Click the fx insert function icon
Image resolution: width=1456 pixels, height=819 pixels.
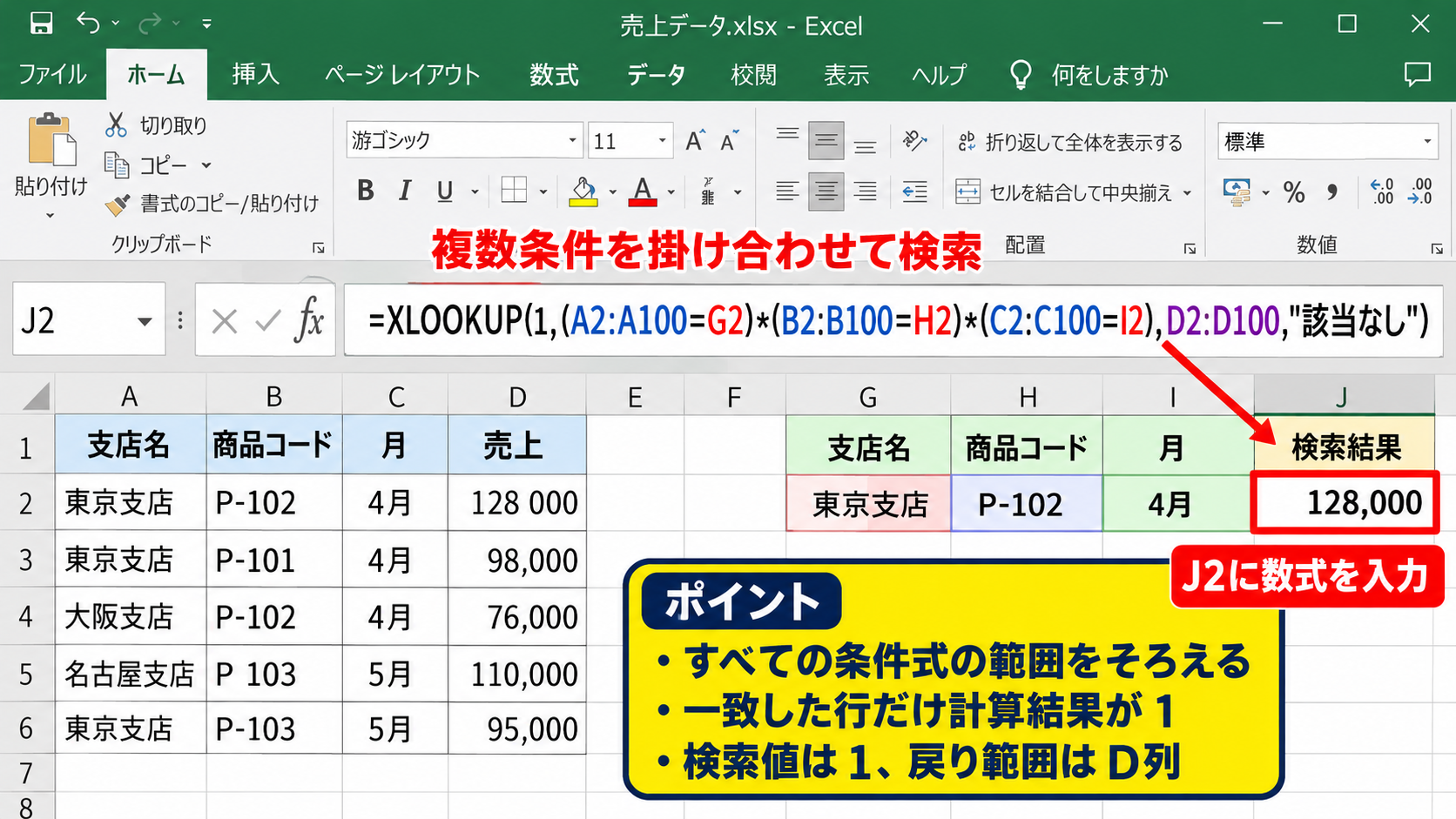pyautogui.click(x=310, y=320)
